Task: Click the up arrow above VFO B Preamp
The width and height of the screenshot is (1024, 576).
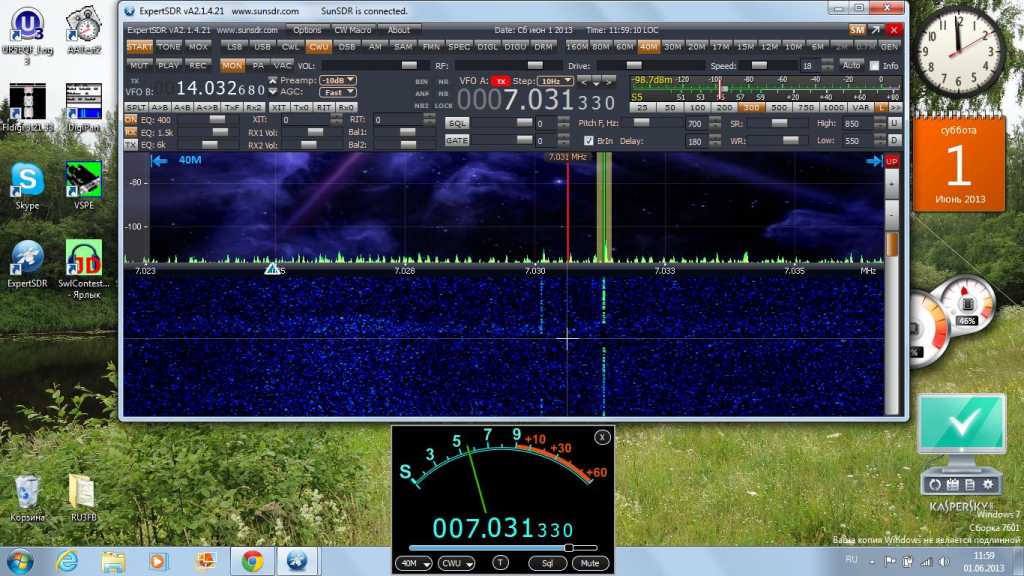Action: [x=273, y=80]
